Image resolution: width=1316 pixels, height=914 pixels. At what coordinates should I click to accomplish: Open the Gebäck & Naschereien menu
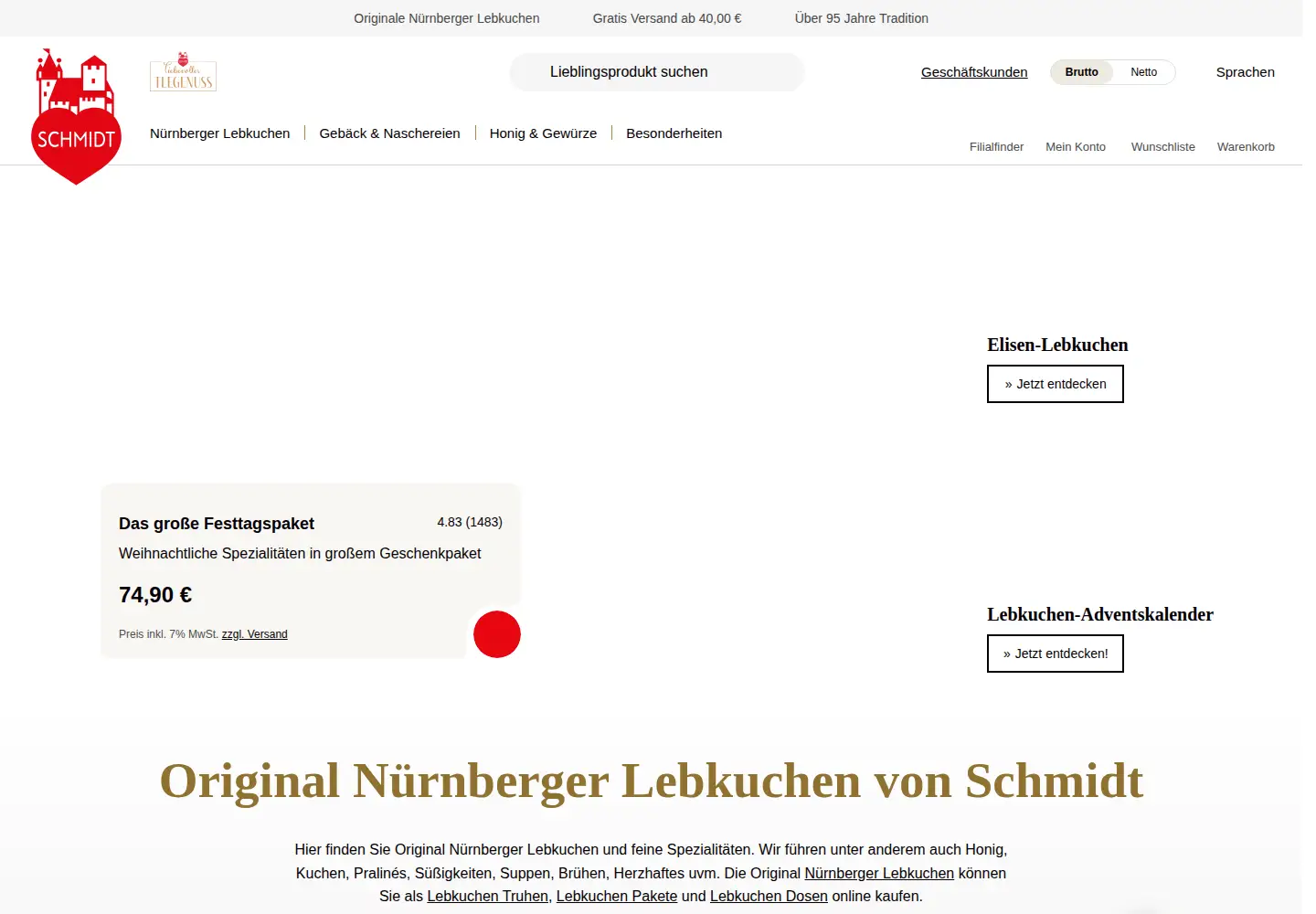point(389,133)
